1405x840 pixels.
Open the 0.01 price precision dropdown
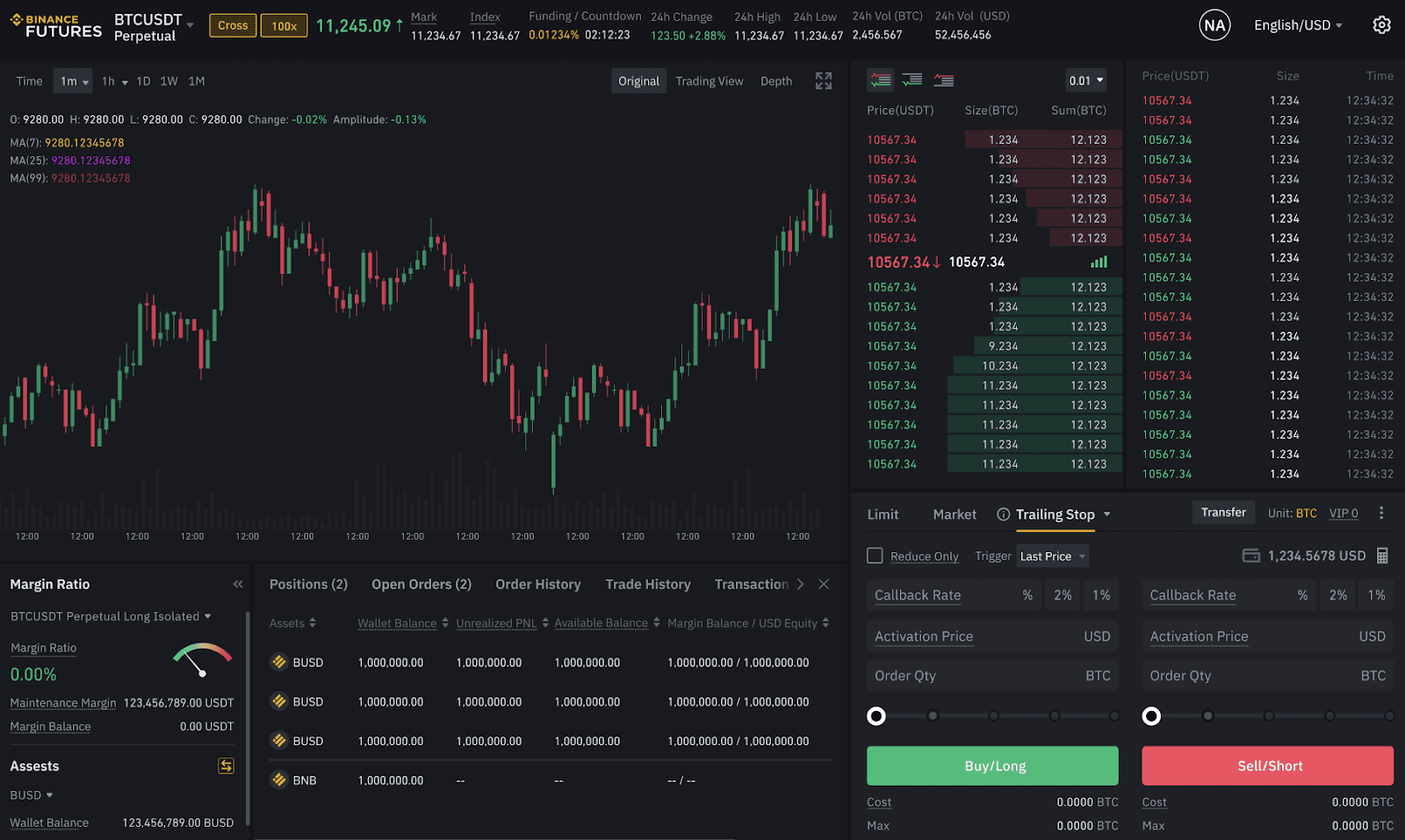click(1085, 80)
